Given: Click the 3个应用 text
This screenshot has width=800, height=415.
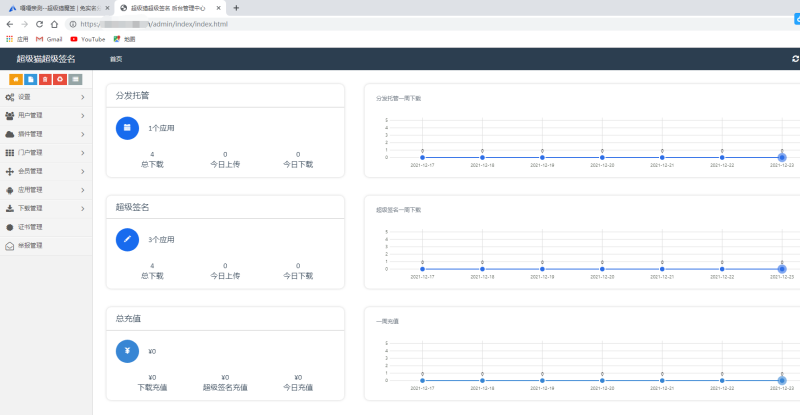Looking at the screenshot, I should point(161,239).
